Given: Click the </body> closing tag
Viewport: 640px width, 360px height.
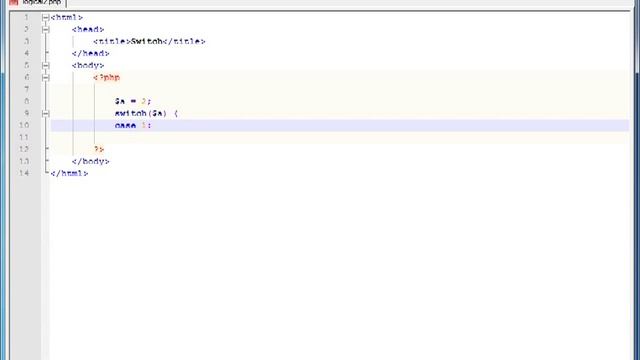Looking at the screenshot, I should (x=91, y=161).
